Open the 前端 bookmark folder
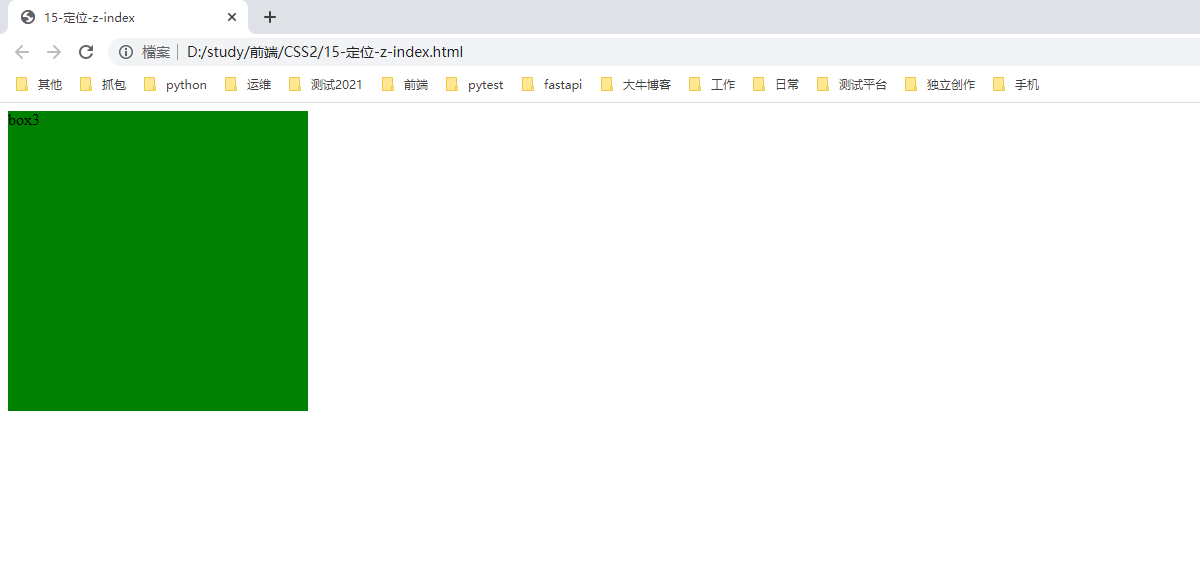Image resolution: width=1200 pixels, height=568 pixels. tap(405, 85)
